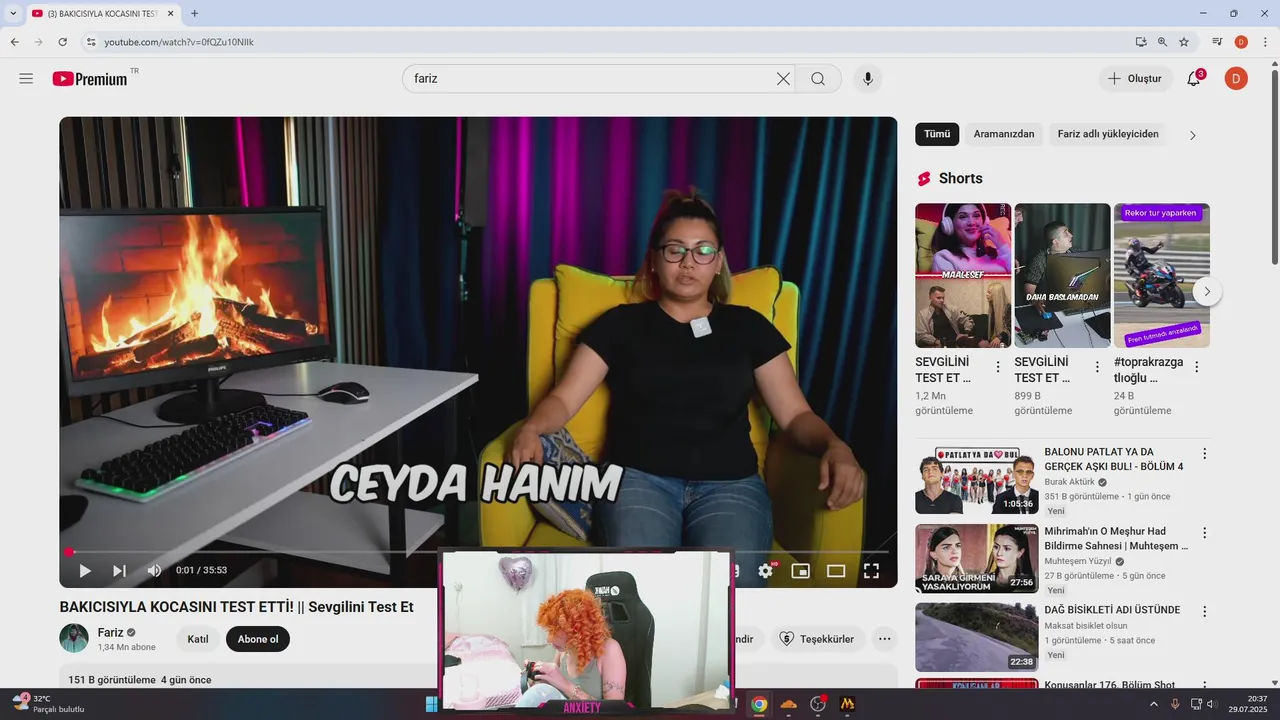Image resolution: width=1280 pixels, height=720 pixels.
Task: Open options for DAĞ BİSİKLETİ video
Action: (1205, 612)
